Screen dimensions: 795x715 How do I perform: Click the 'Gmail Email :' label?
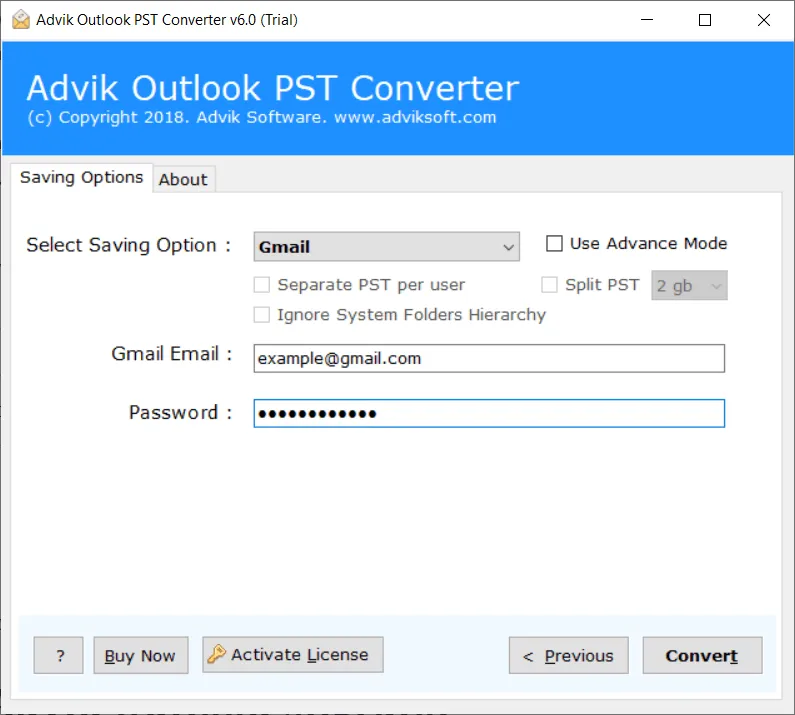(x=172, y=353)
